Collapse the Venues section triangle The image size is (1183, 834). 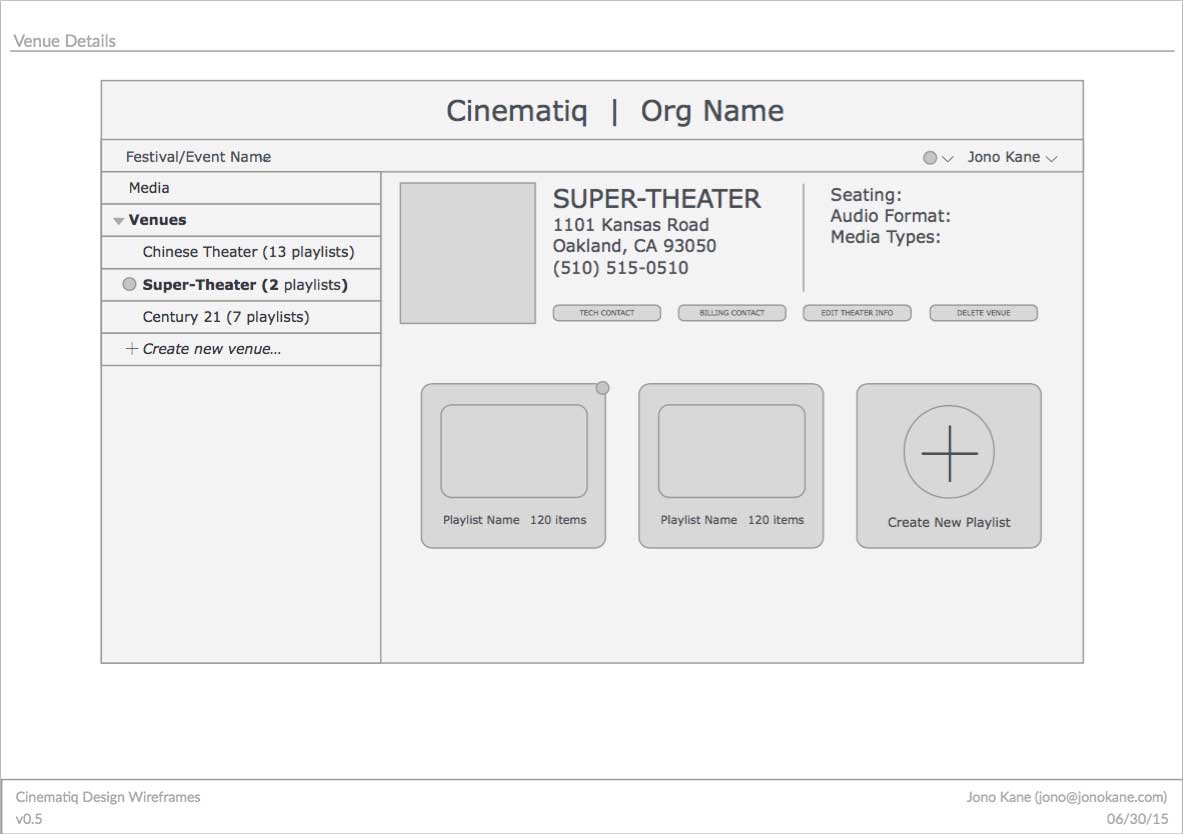tap(119, 221)
